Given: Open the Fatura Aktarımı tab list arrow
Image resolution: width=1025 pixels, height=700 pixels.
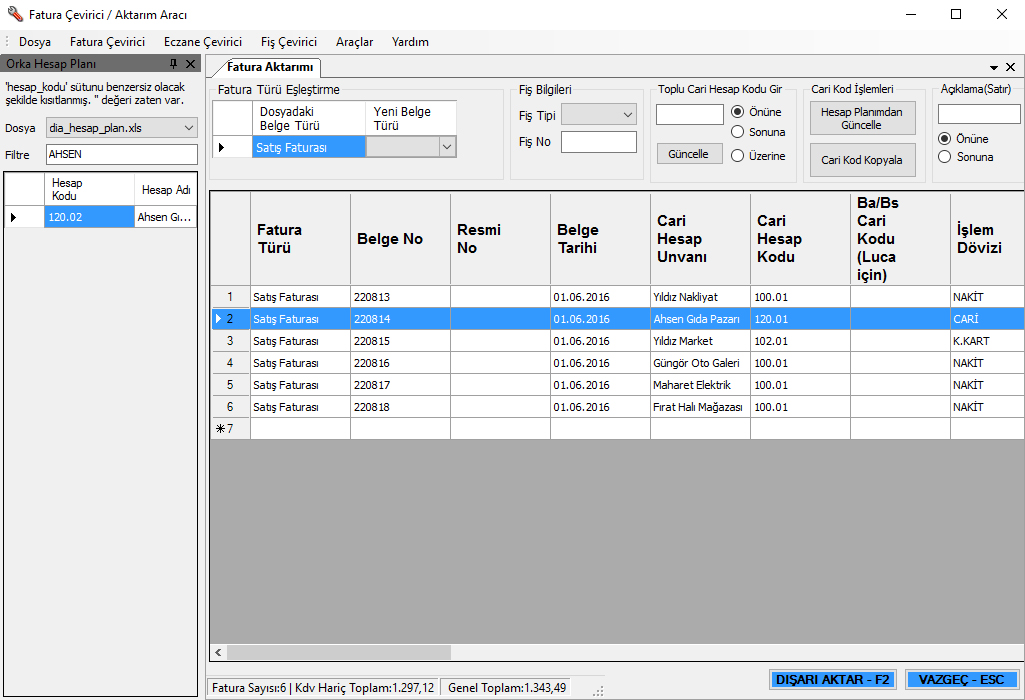Looking at the screenshot, I should point(994,67).
